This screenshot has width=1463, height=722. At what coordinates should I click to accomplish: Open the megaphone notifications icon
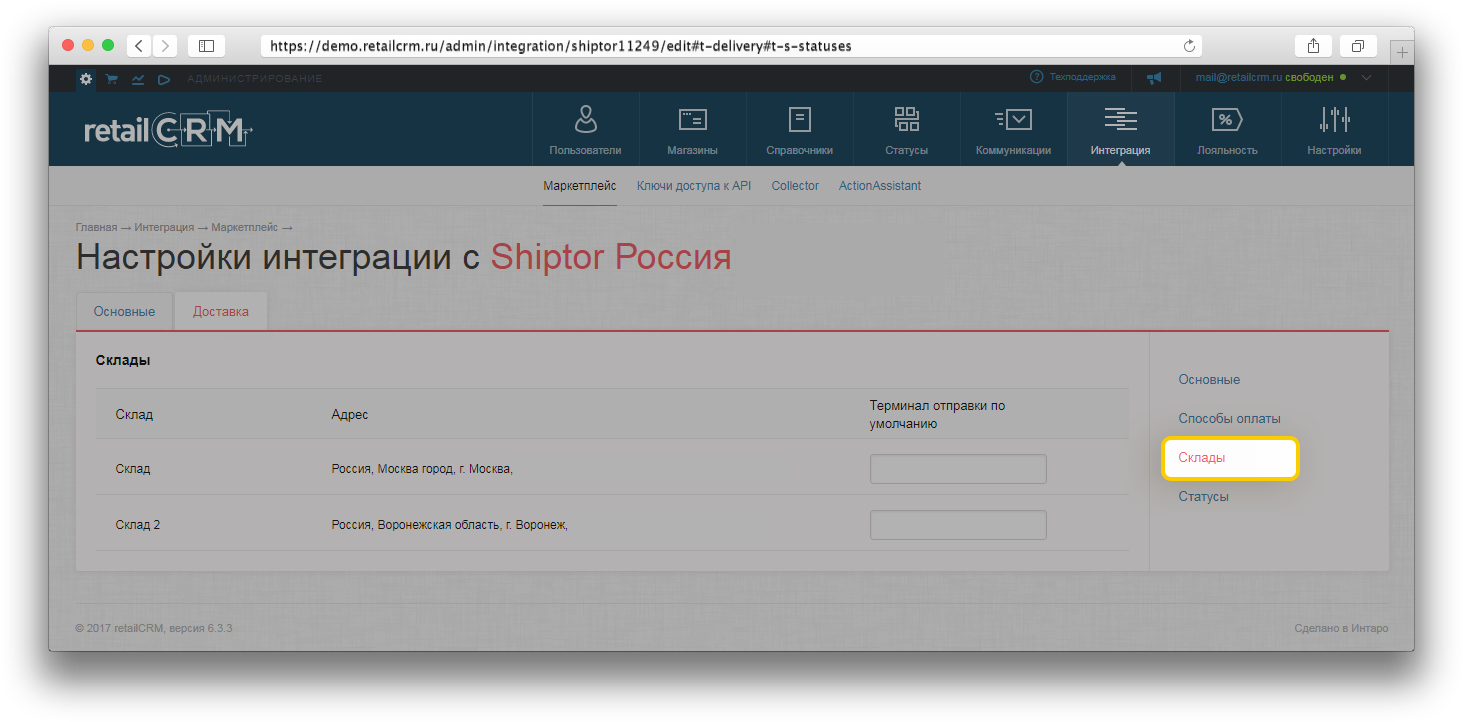tap(1154, 78)
